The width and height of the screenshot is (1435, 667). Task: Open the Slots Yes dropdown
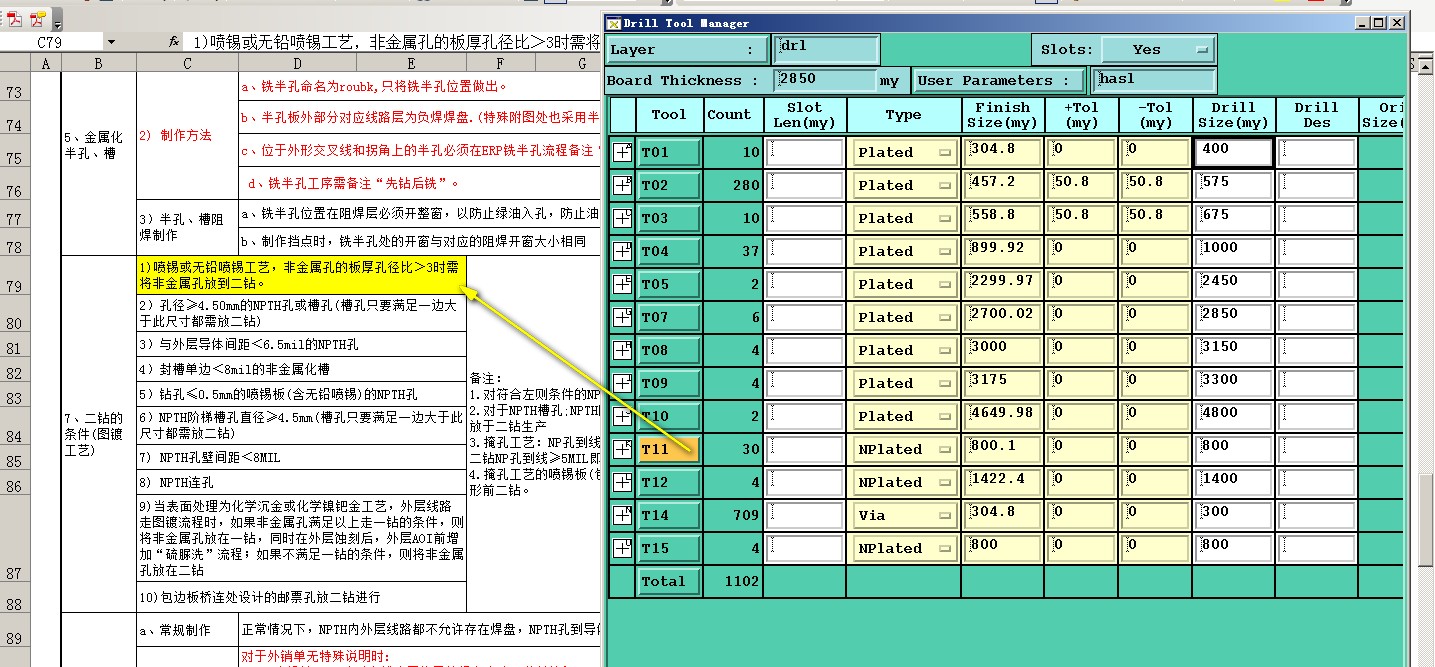1158,49
